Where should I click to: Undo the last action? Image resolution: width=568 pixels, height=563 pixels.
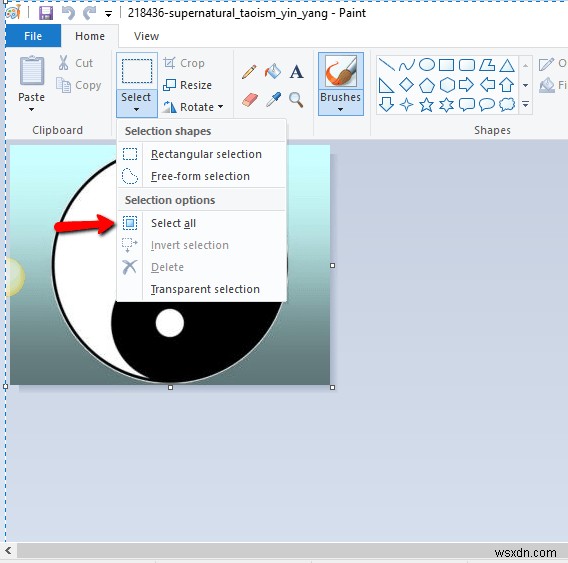pos(68,13)
